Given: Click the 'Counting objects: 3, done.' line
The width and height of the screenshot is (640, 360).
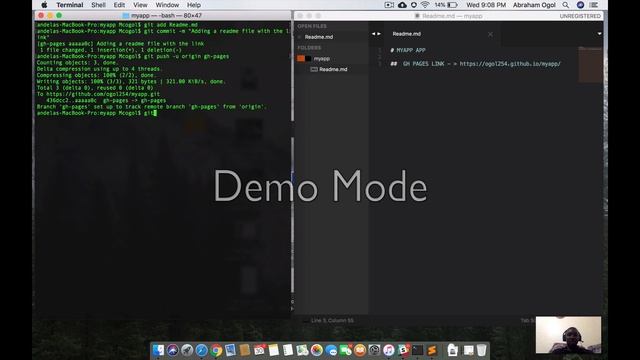Looking at the screenshot, I should point(78,63).
